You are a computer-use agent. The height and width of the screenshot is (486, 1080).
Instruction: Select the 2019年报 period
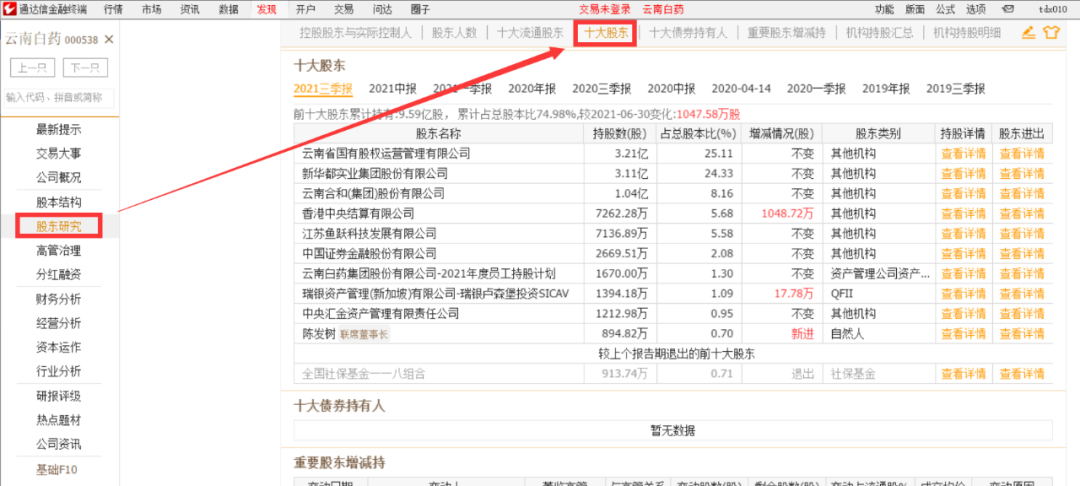(886, 88)
